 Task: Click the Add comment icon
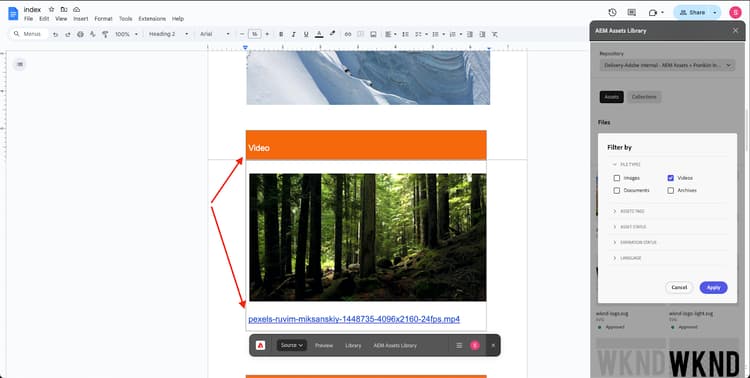(x=361, y=34)
